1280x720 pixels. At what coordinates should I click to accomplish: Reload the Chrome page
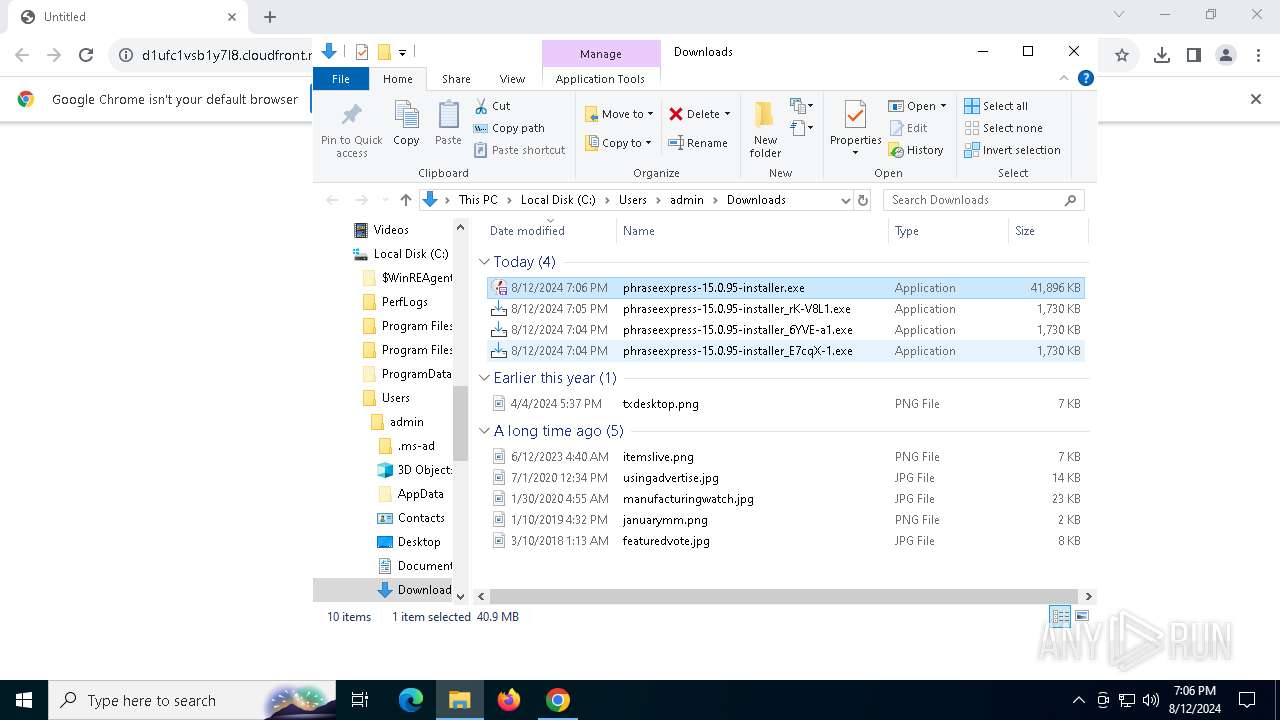tap(86, 55)
